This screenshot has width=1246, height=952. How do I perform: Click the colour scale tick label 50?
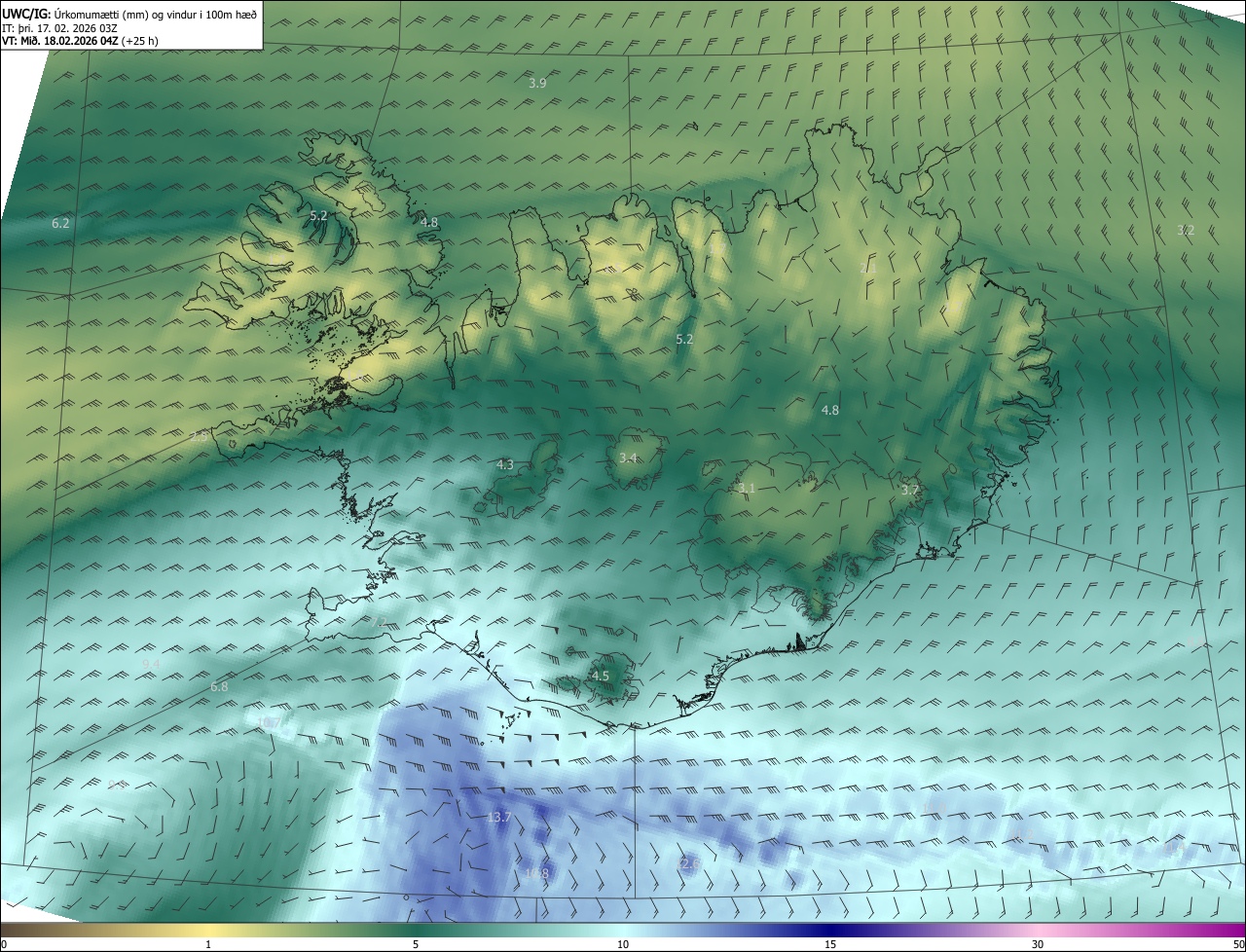[1238, 944]
